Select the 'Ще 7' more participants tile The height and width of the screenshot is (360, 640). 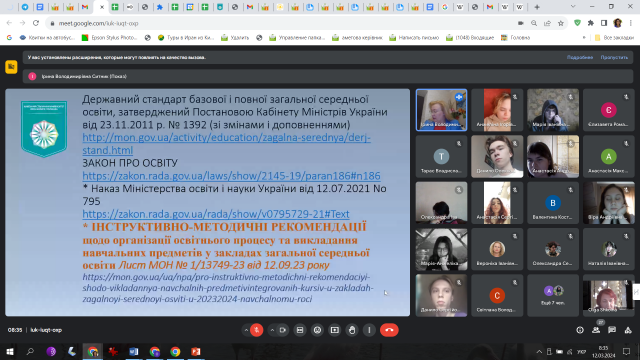pos(553,295)
